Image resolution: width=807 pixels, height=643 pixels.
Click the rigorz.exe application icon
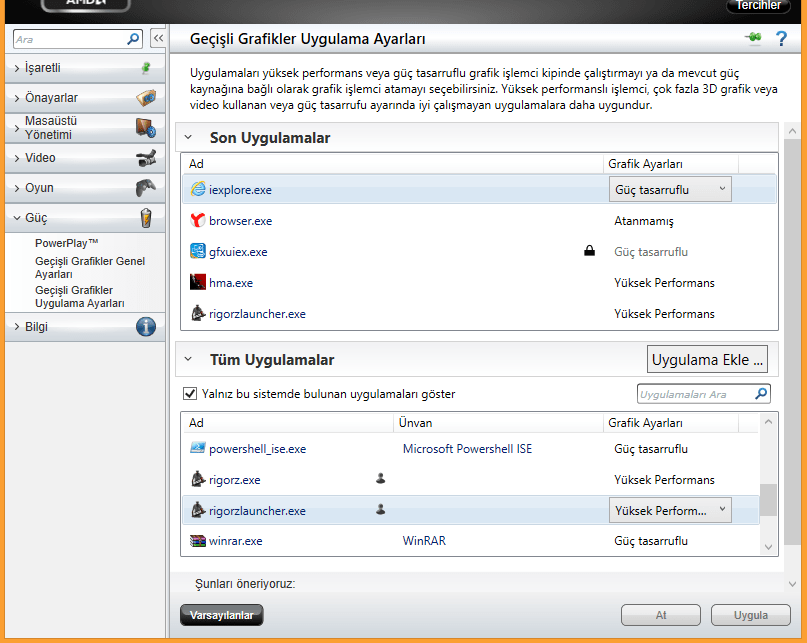click(198, 479)
